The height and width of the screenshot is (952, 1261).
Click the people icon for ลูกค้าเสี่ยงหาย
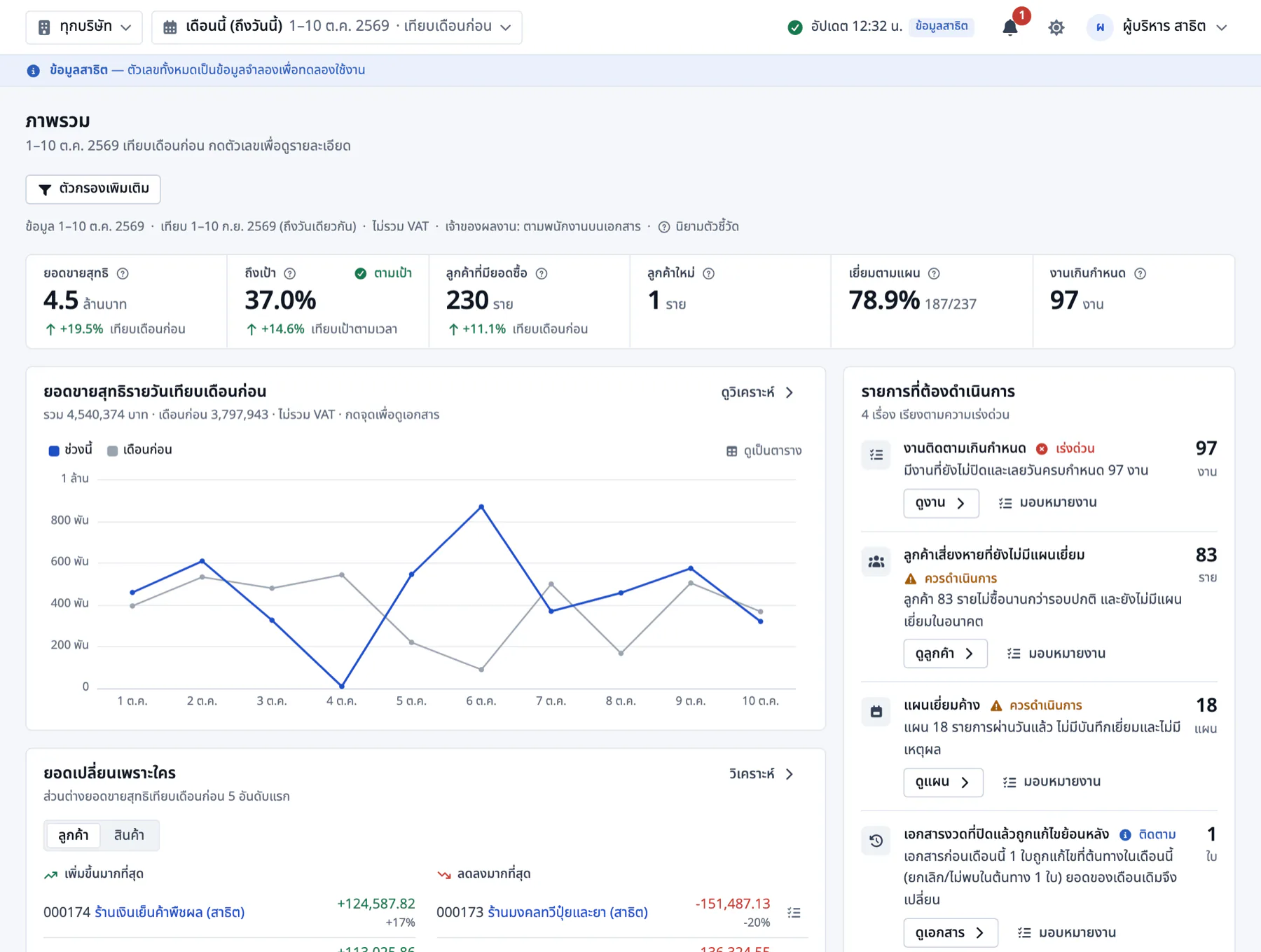click(x=876, y=562)
